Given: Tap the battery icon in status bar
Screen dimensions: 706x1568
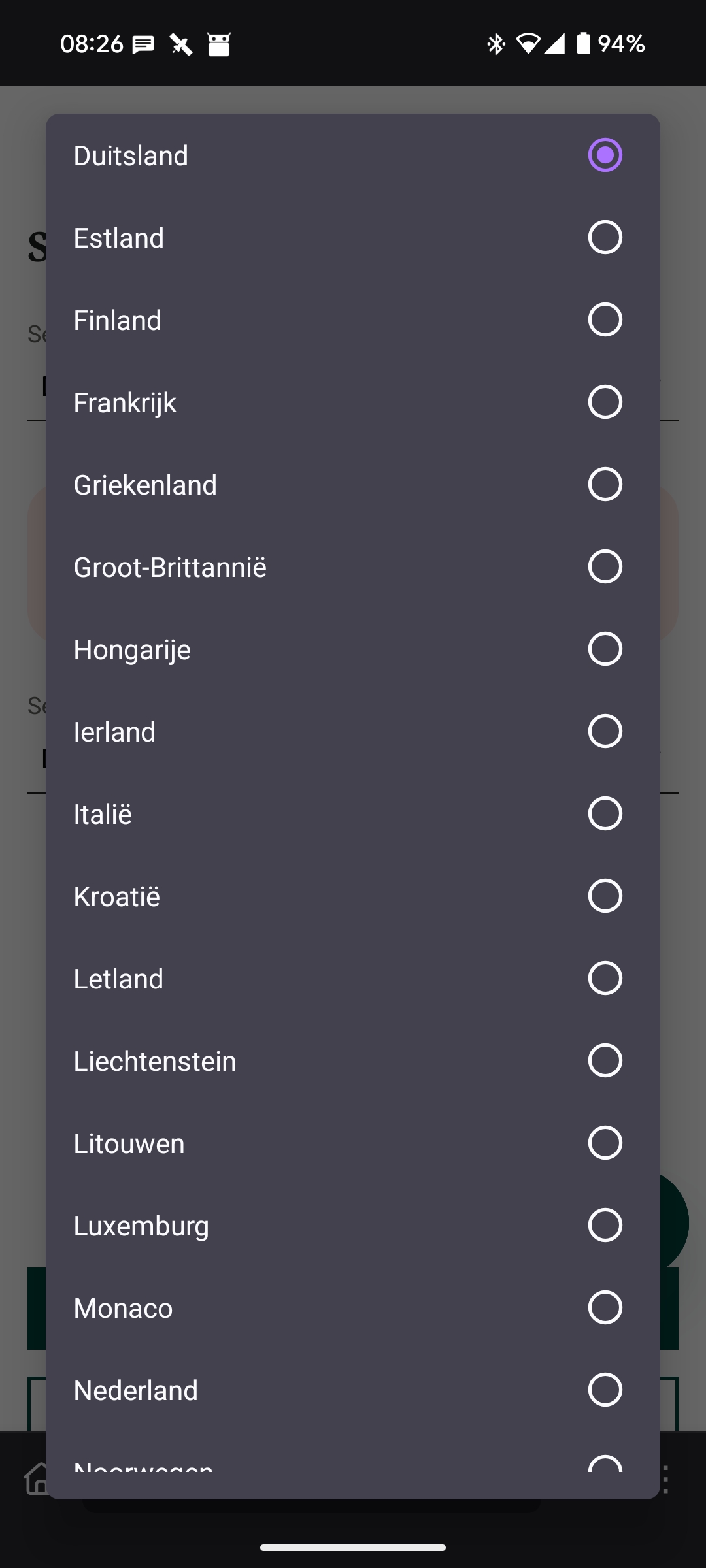Looking at the screenshot, I should (x=583, y=44).
